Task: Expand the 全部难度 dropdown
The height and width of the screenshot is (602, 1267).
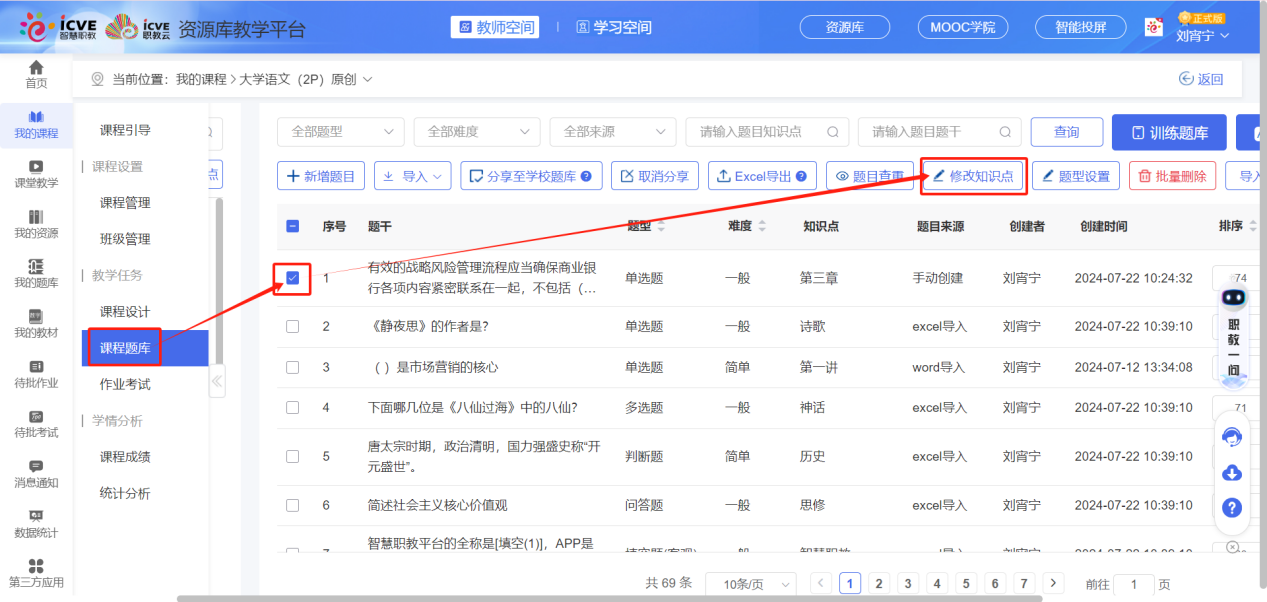Action: (477, 131)
